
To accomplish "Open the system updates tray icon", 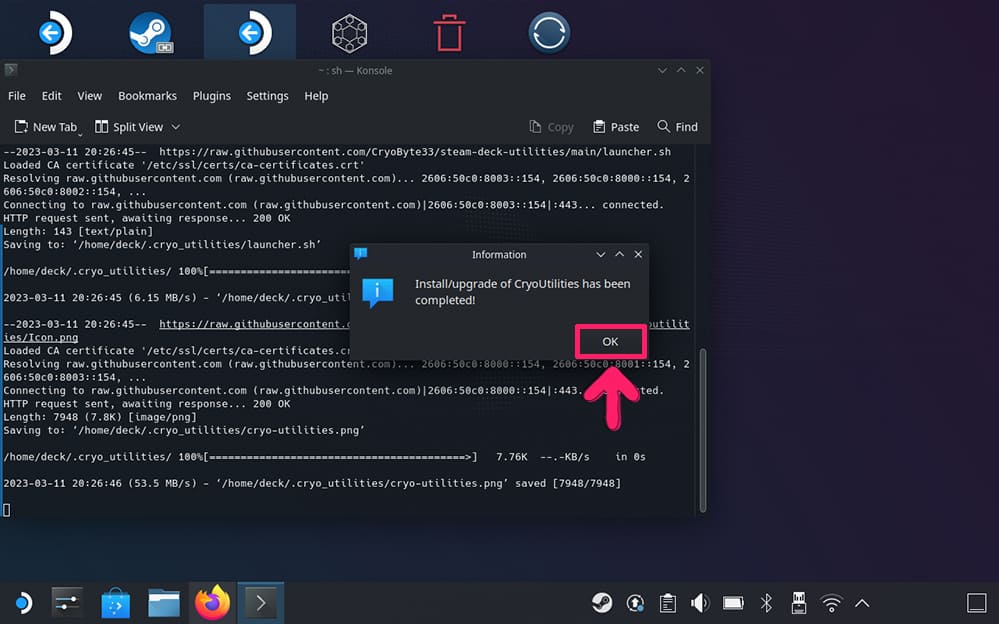I will pos(635,603).
